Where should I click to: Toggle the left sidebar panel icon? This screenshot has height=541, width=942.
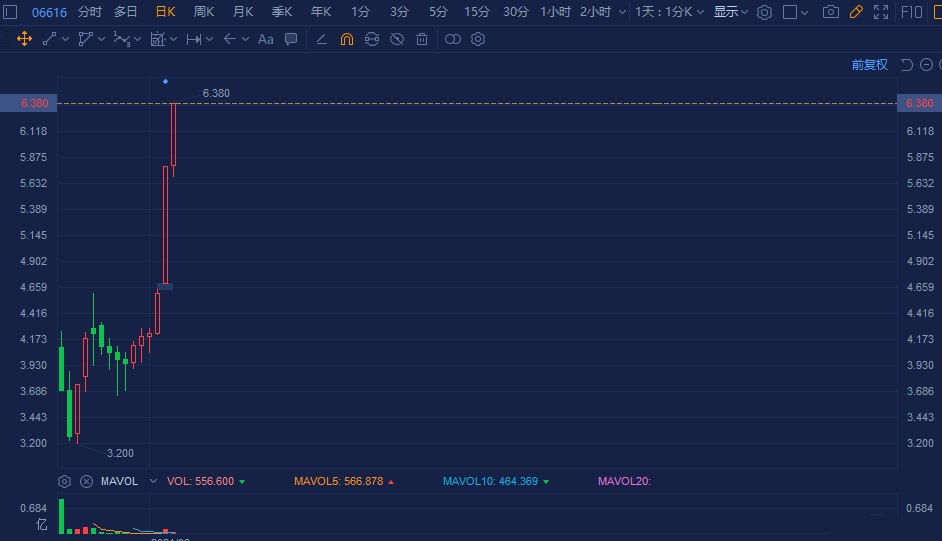[11, 12]
